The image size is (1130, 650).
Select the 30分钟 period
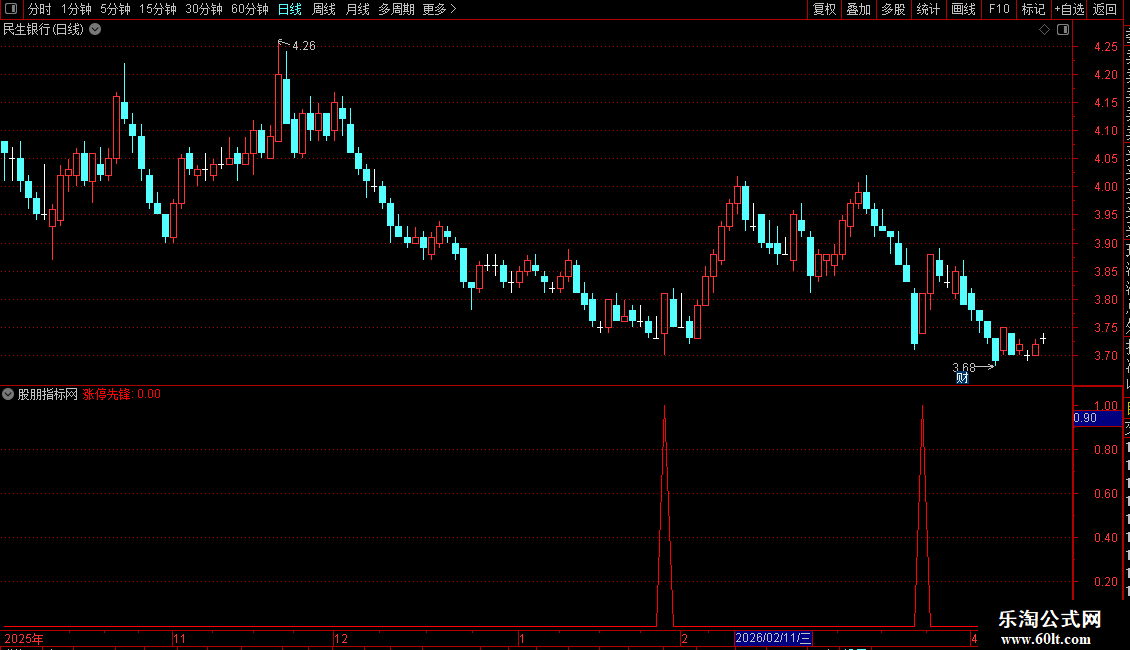click(204, 9)
